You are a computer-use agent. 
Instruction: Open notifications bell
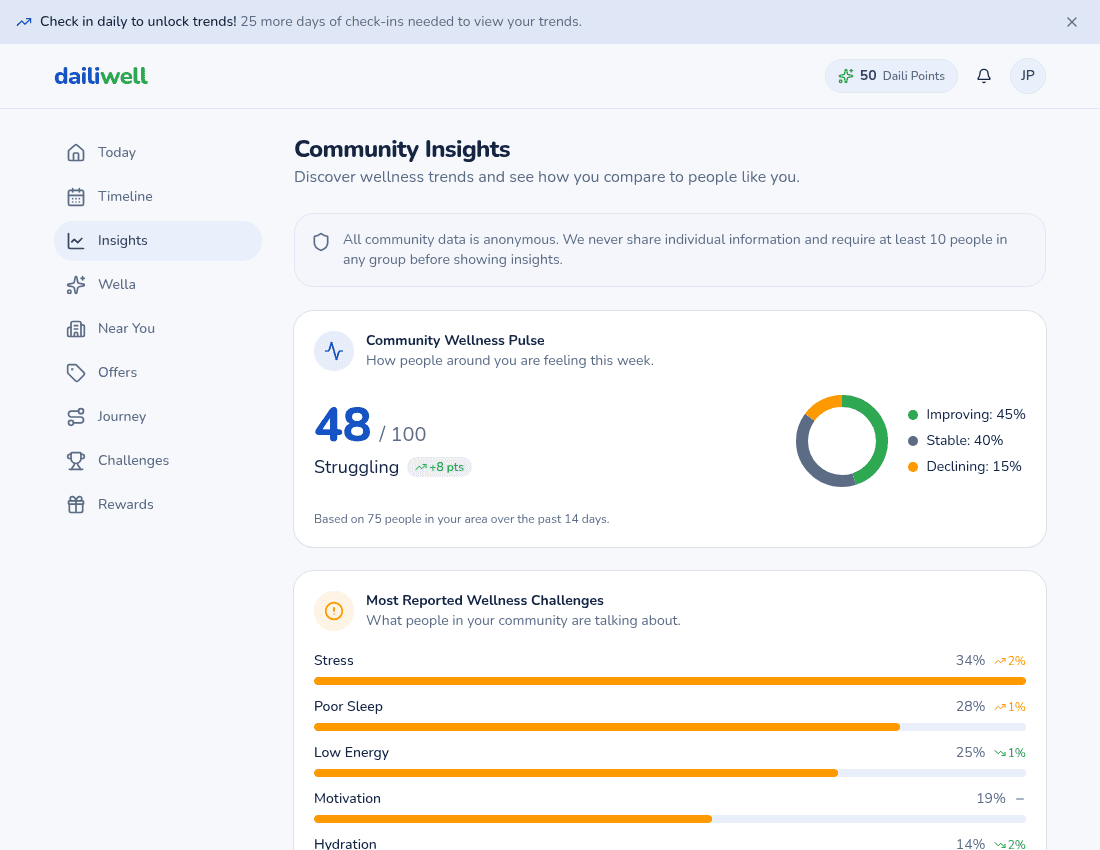point(984,76)
